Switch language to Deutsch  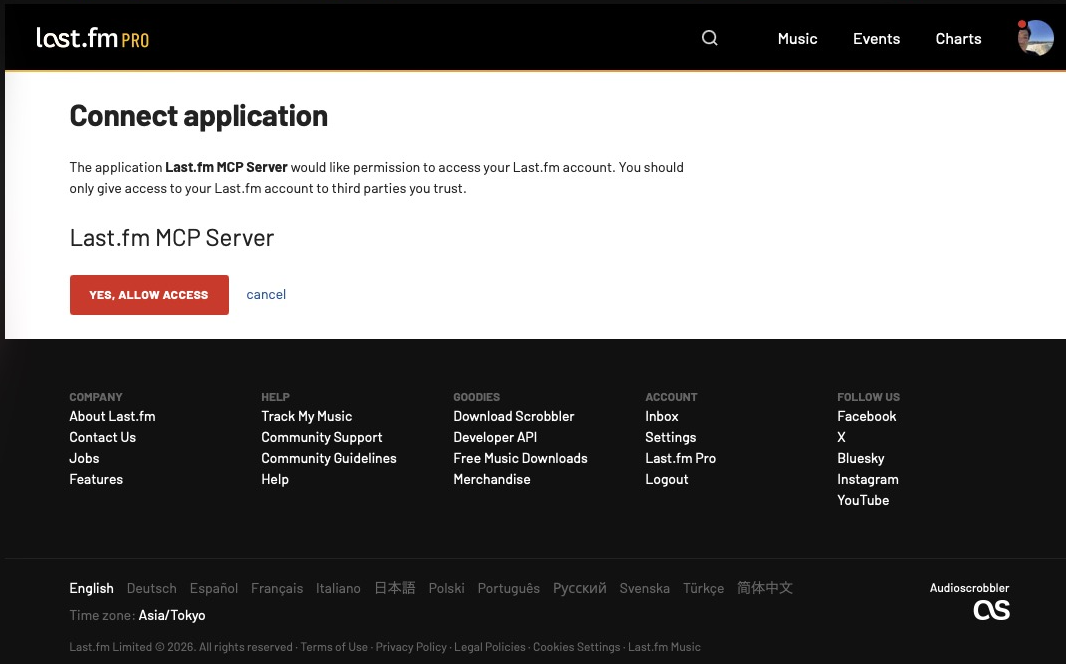tap(152, 588)
